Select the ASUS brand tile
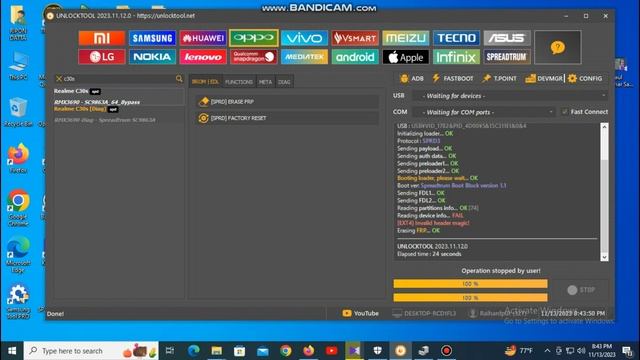The width and height of the screenshot is (640, 360). point(507,38)
